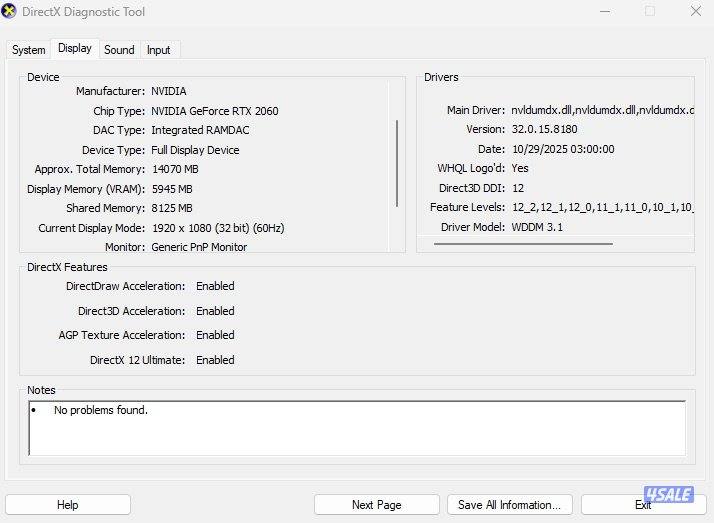Click the Main Driver nvldumdx.dll value
This screenshot has height=523, width=714.
pos(602,110)
